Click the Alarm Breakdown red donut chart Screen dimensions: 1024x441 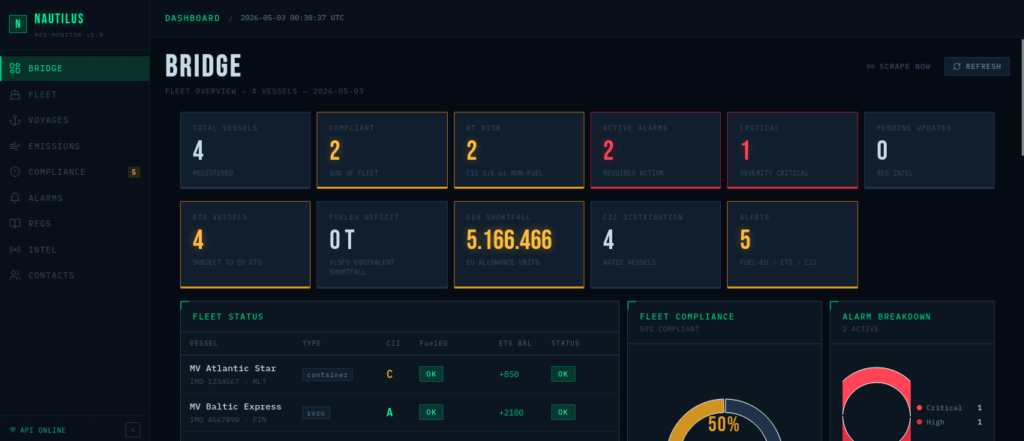pyautogui.click(x=876, y=404)
